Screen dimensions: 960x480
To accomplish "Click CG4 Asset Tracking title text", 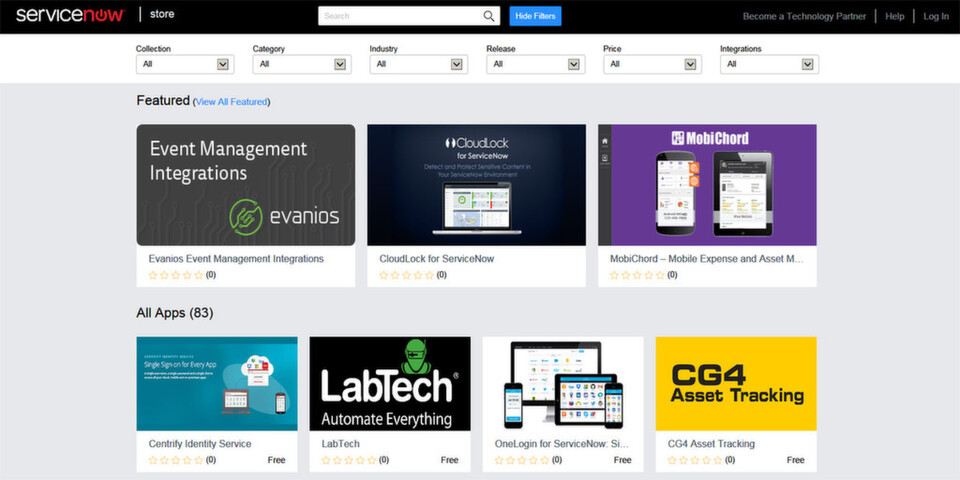I will 711,444.
